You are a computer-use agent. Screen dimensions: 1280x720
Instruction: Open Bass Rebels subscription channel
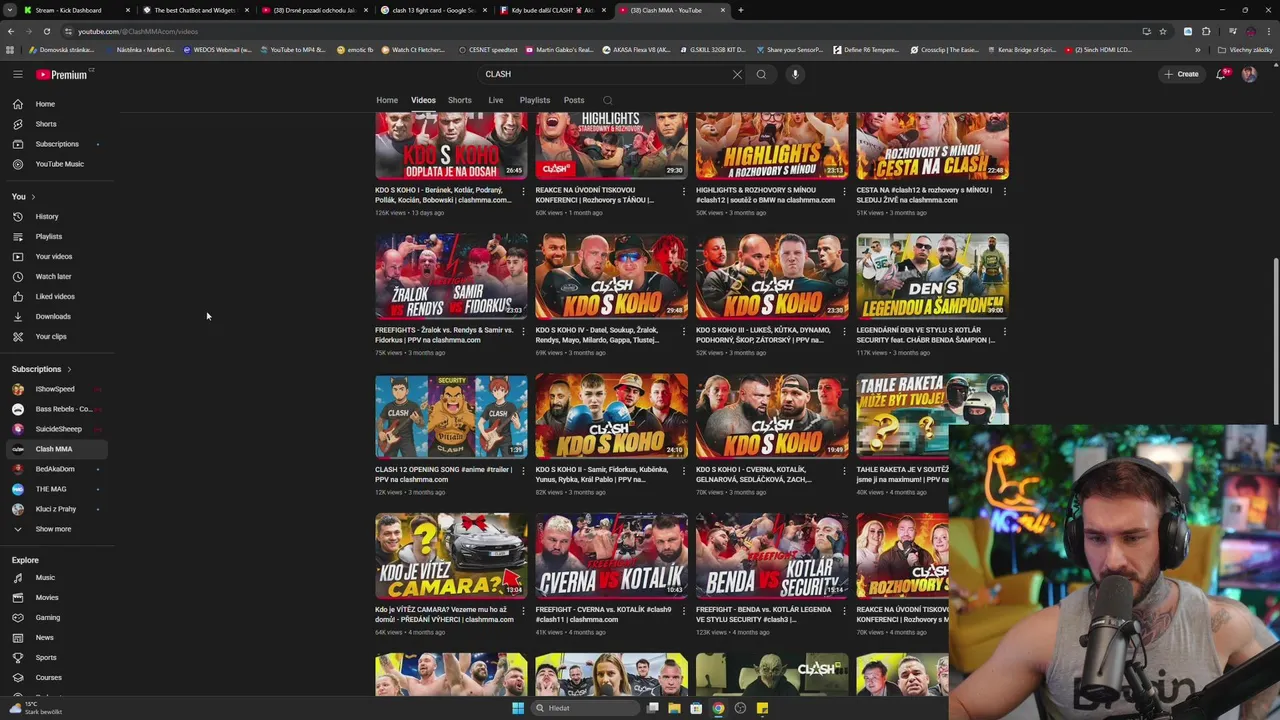click(x=56, y=409)
